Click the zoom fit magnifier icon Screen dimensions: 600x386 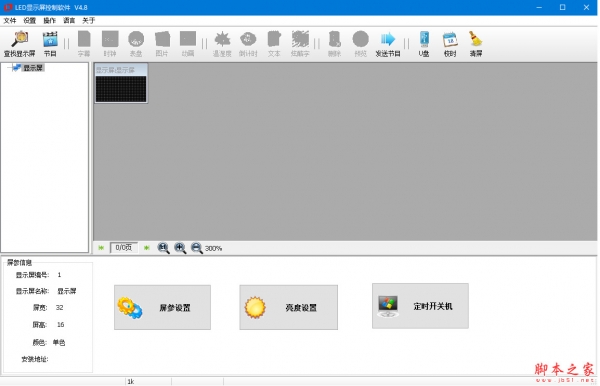coord(163,248)
